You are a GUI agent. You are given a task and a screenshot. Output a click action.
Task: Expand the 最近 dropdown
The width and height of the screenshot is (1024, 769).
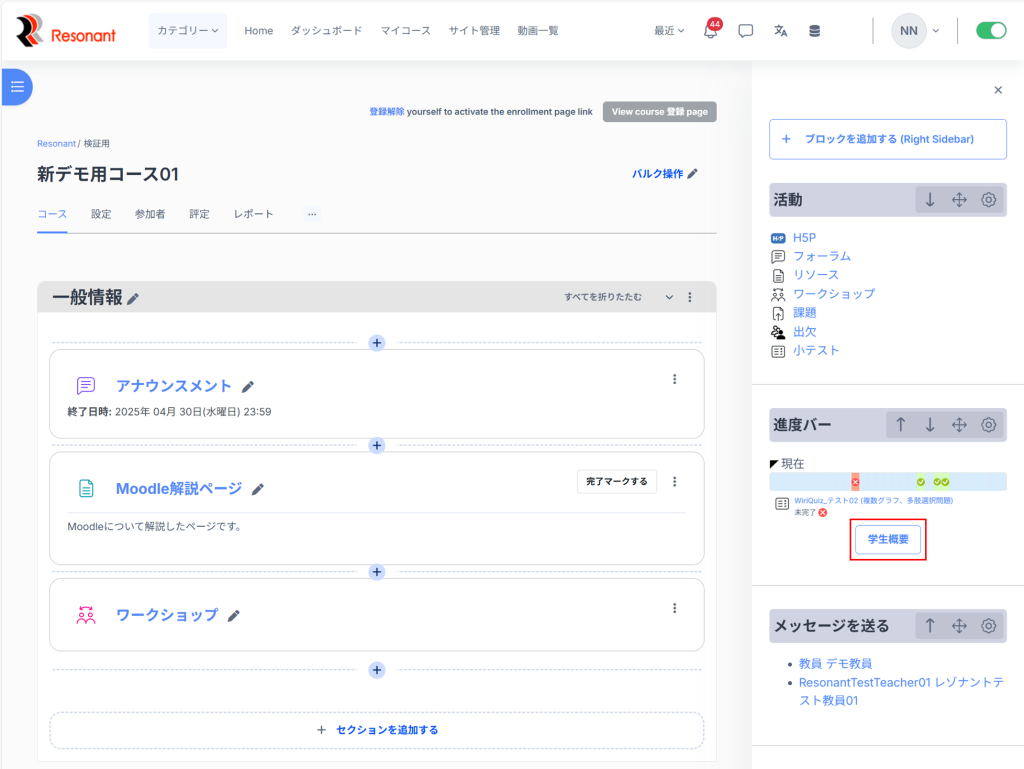coord(669,31)
